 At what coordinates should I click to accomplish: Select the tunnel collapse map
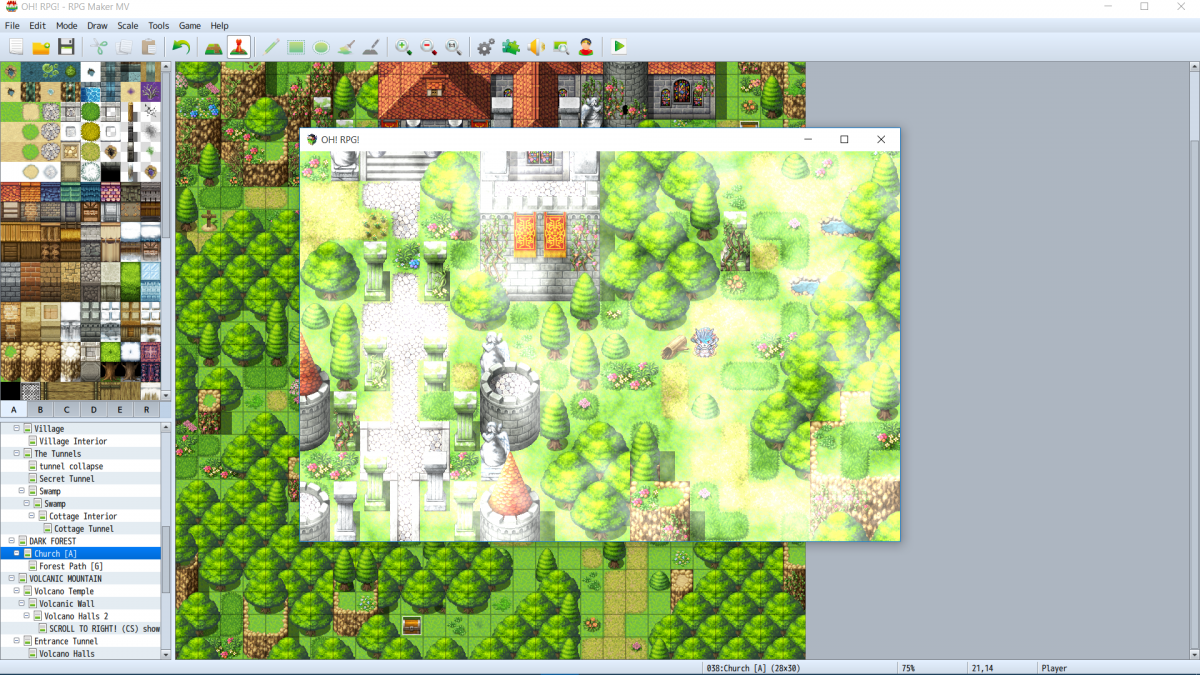coord(71,466)
